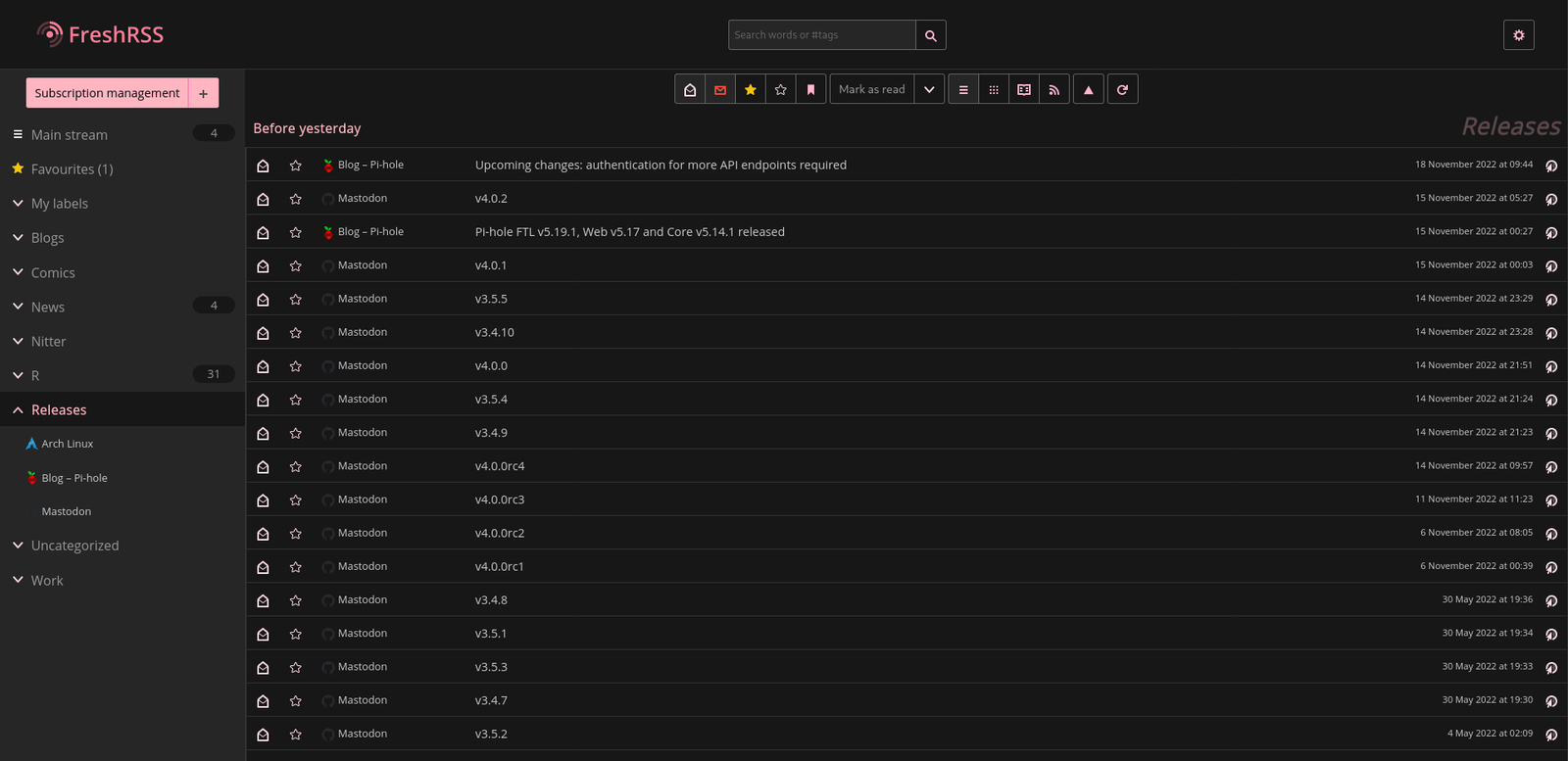The width and height of the screenshot is (1568, 761).
Task: Expand the Blogs category
Action: click(x=18, y=238)
